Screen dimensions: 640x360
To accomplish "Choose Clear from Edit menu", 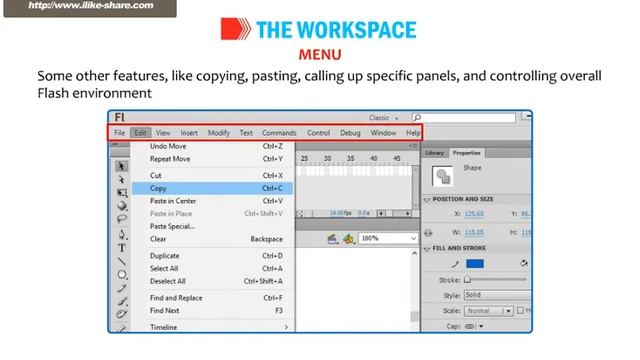I will pos(212,239).
